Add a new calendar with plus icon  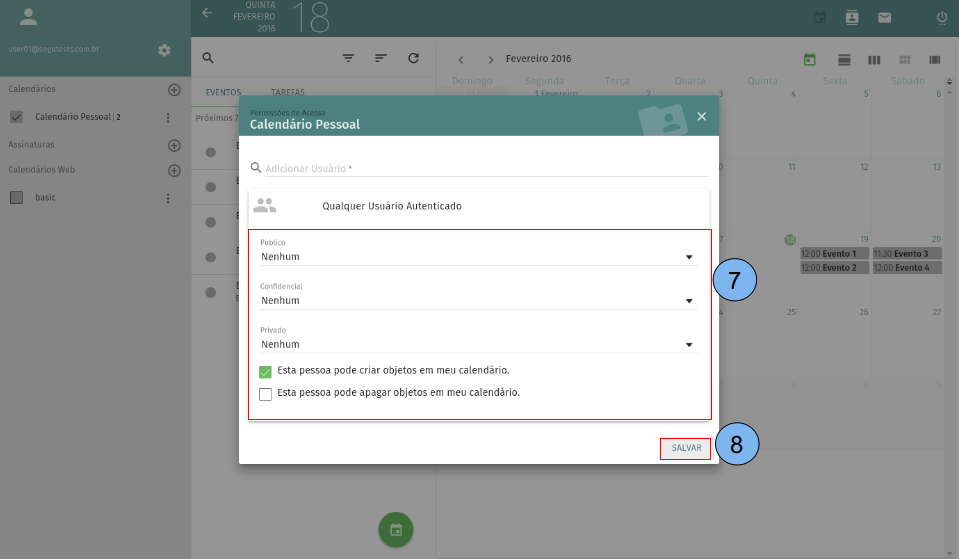tap(174, 90)
